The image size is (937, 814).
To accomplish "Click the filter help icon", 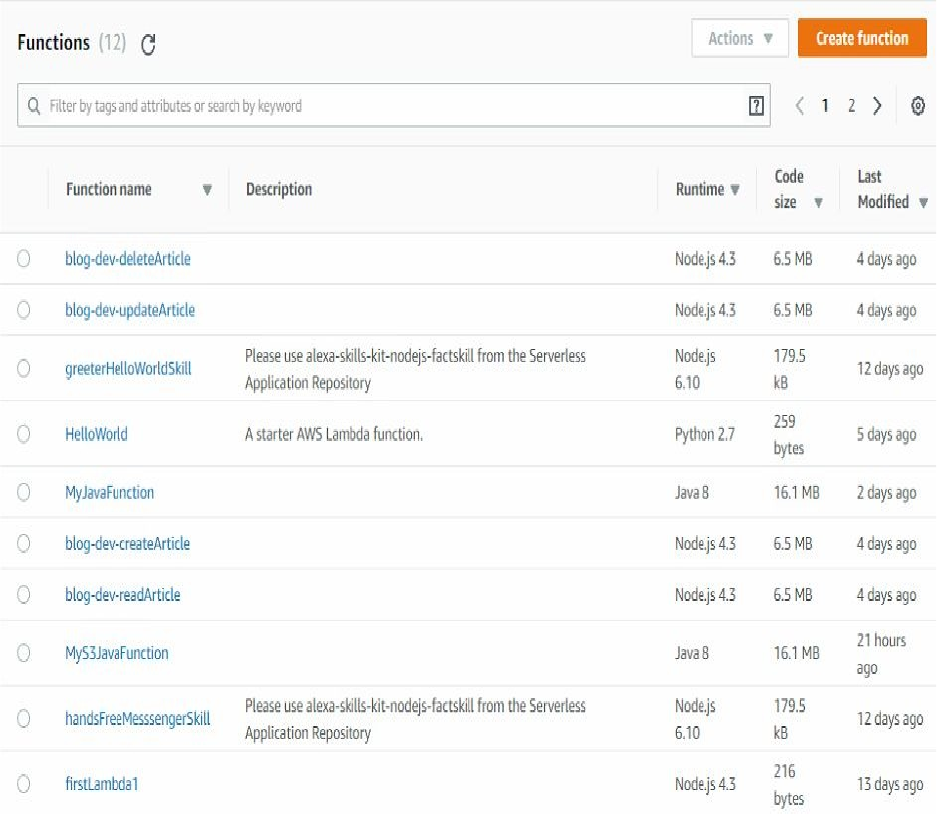I will (x=757, y=106).
